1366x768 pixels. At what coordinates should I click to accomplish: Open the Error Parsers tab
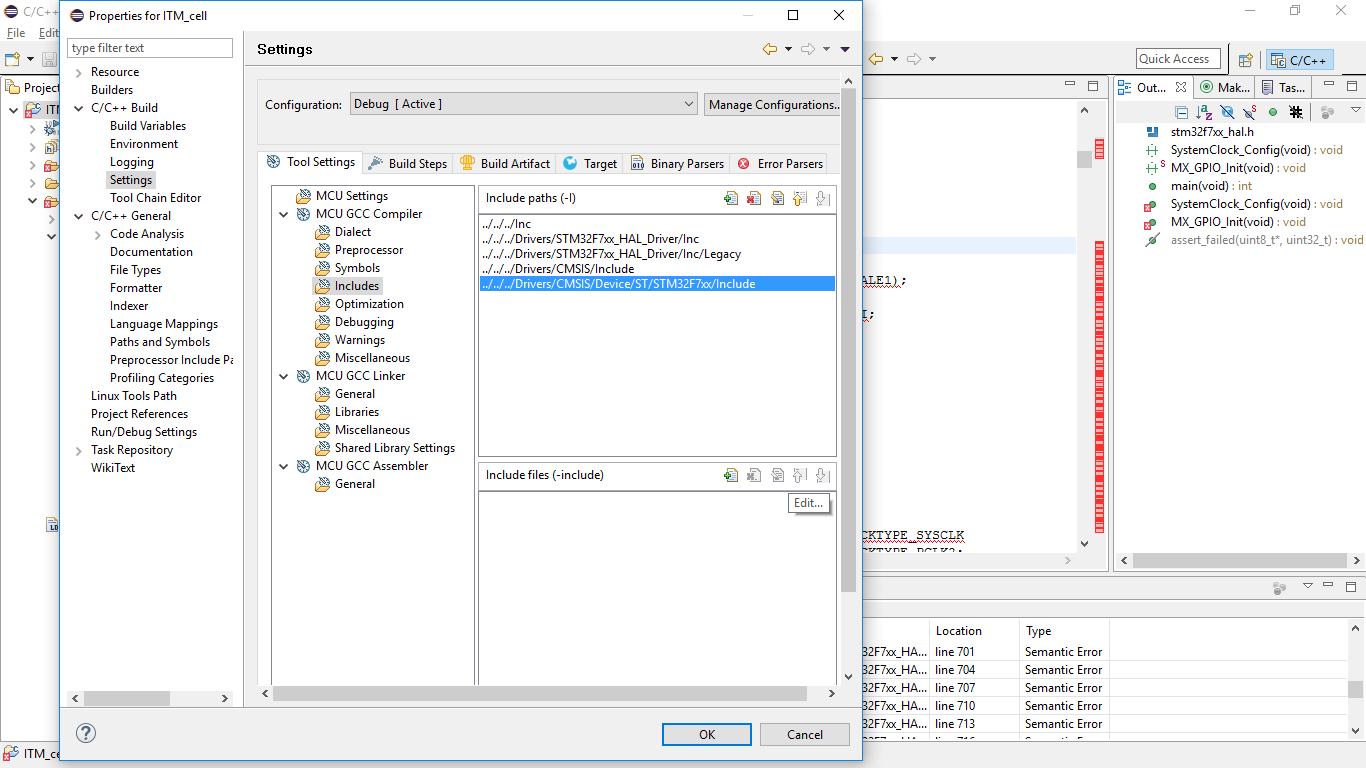[780, 163]
